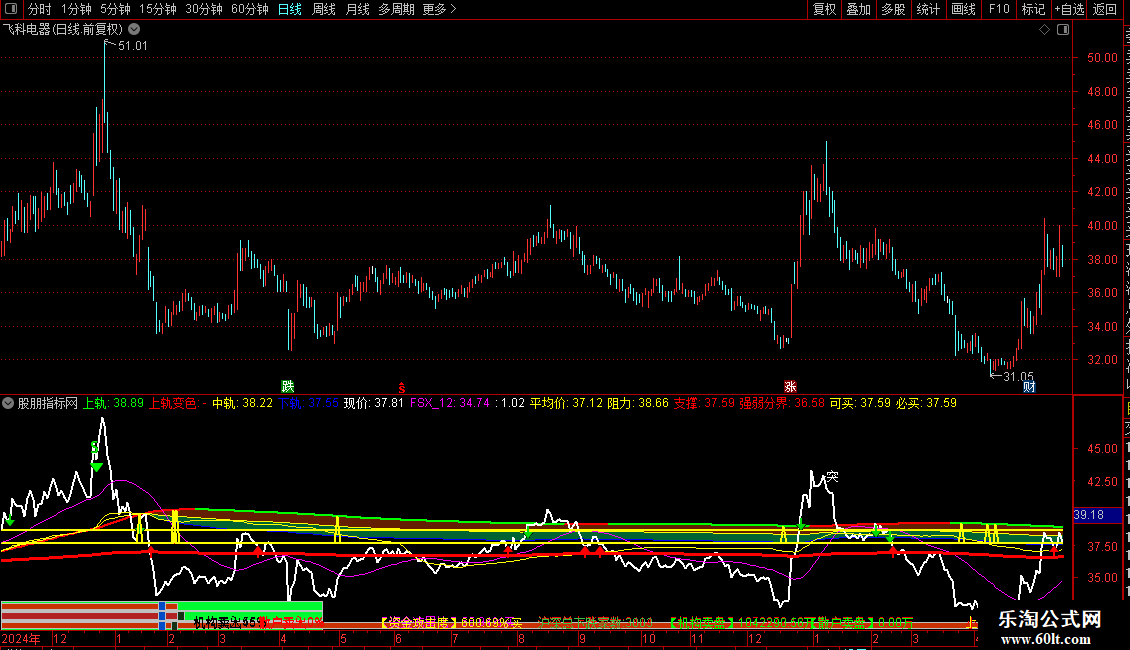Click the 阻力: 38.66 value
This screenshot has height=650, width=1130.
coord(638,403)
